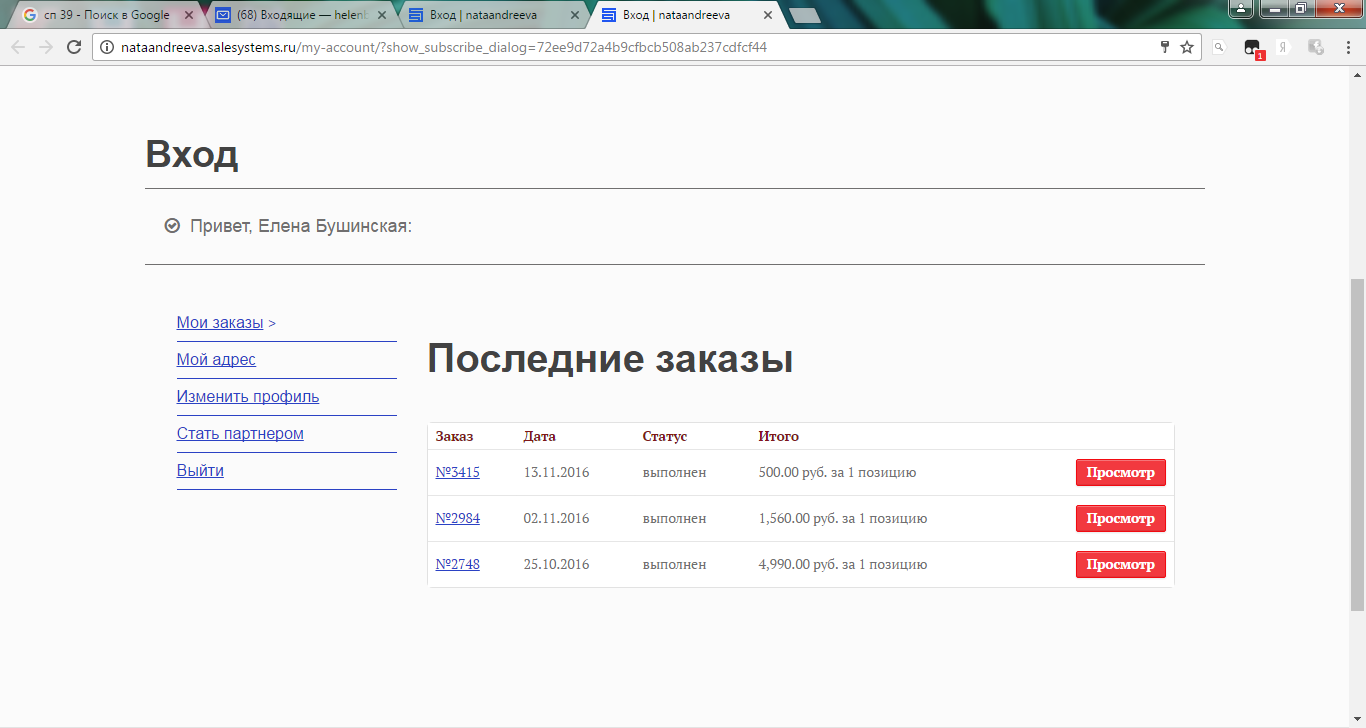Open Изменить профиль link

(x=248, y=396)
